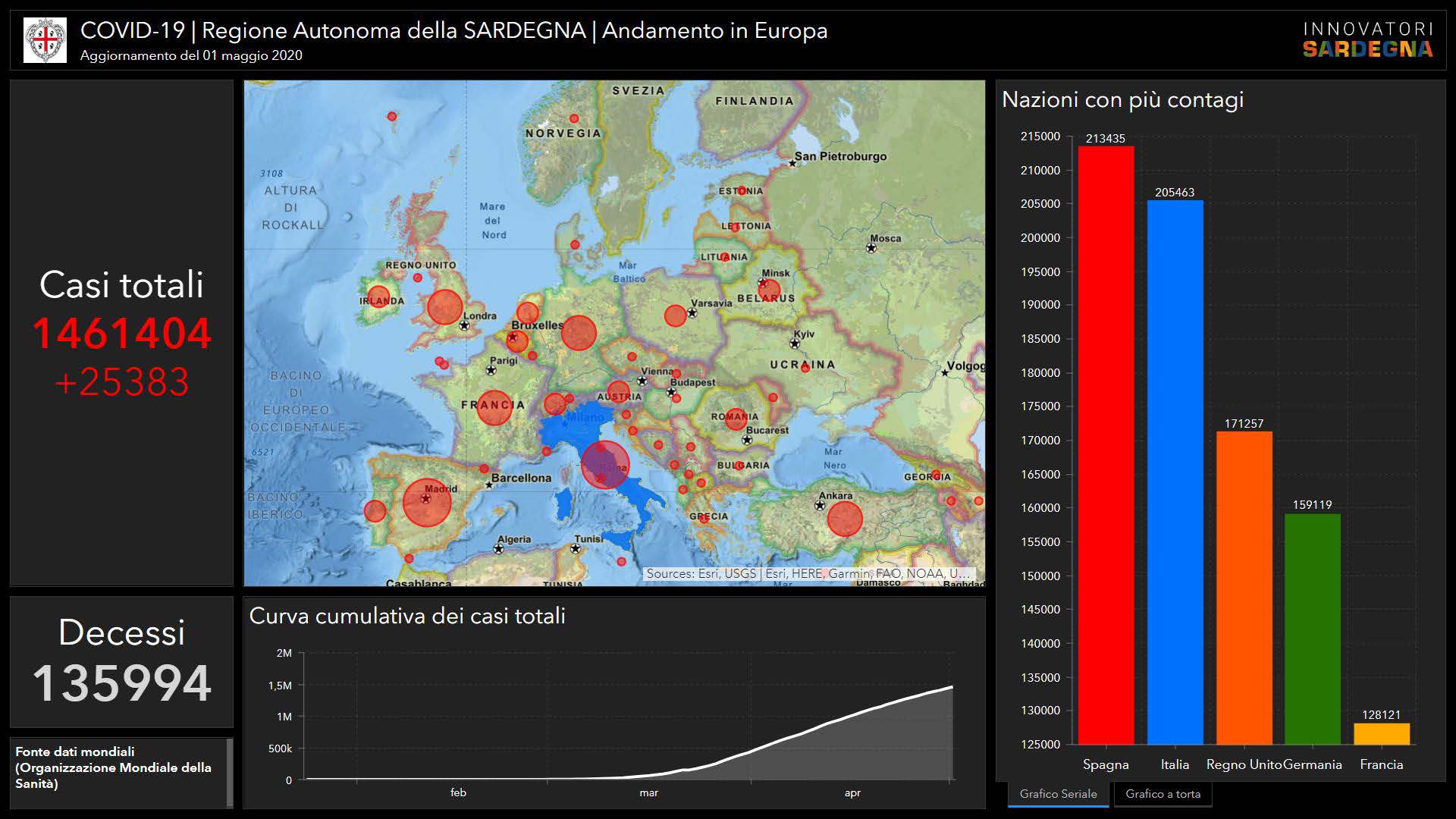Click the red case circle over Rome

tap(605, 464)
